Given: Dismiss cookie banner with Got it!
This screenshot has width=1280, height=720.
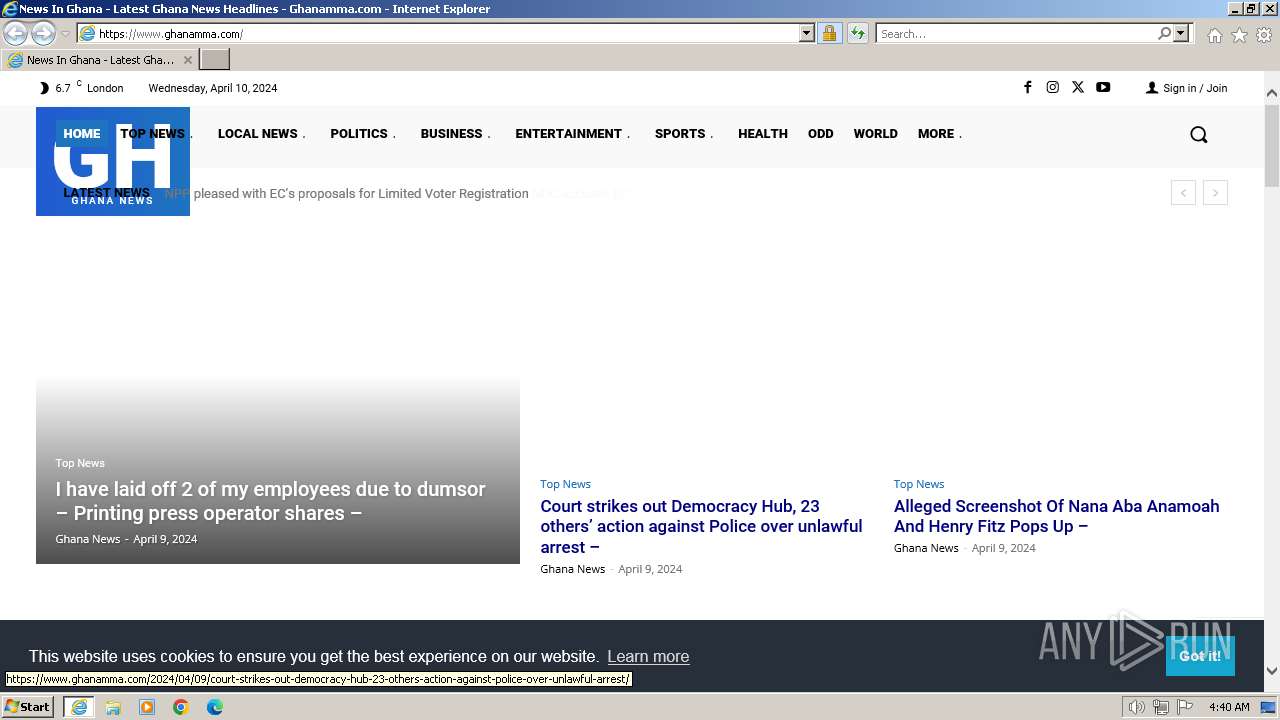Looking at the screenshot, I should (1200, 656).
